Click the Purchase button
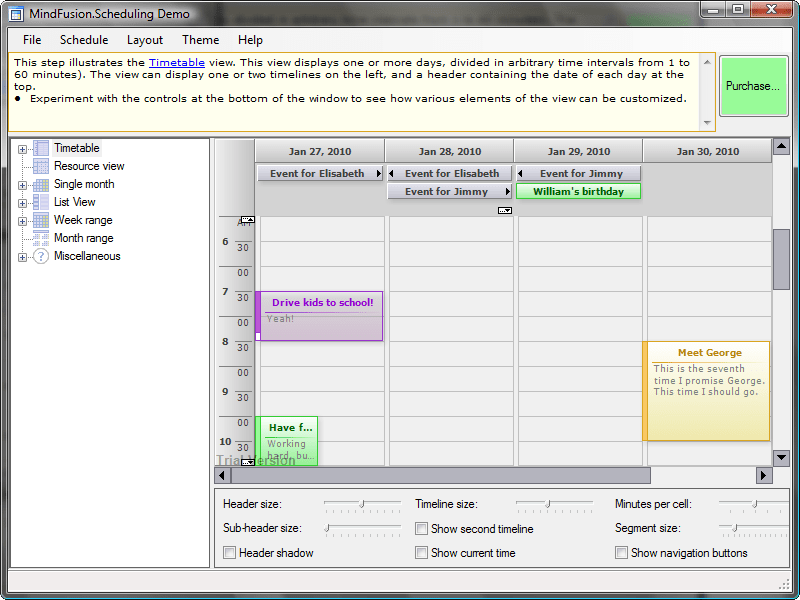This screenshot has height=600, width=800. (x=753, y=87)
